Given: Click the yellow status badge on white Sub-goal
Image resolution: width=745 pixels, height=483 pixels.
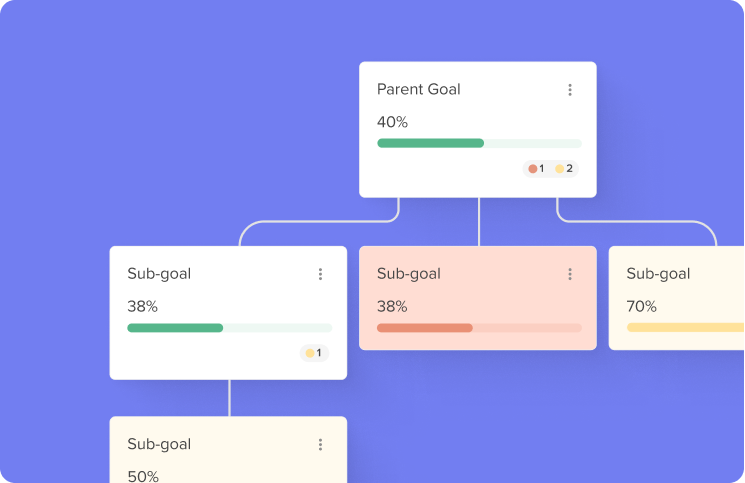Looking at the screenshot, I should [x=314, y=353].
